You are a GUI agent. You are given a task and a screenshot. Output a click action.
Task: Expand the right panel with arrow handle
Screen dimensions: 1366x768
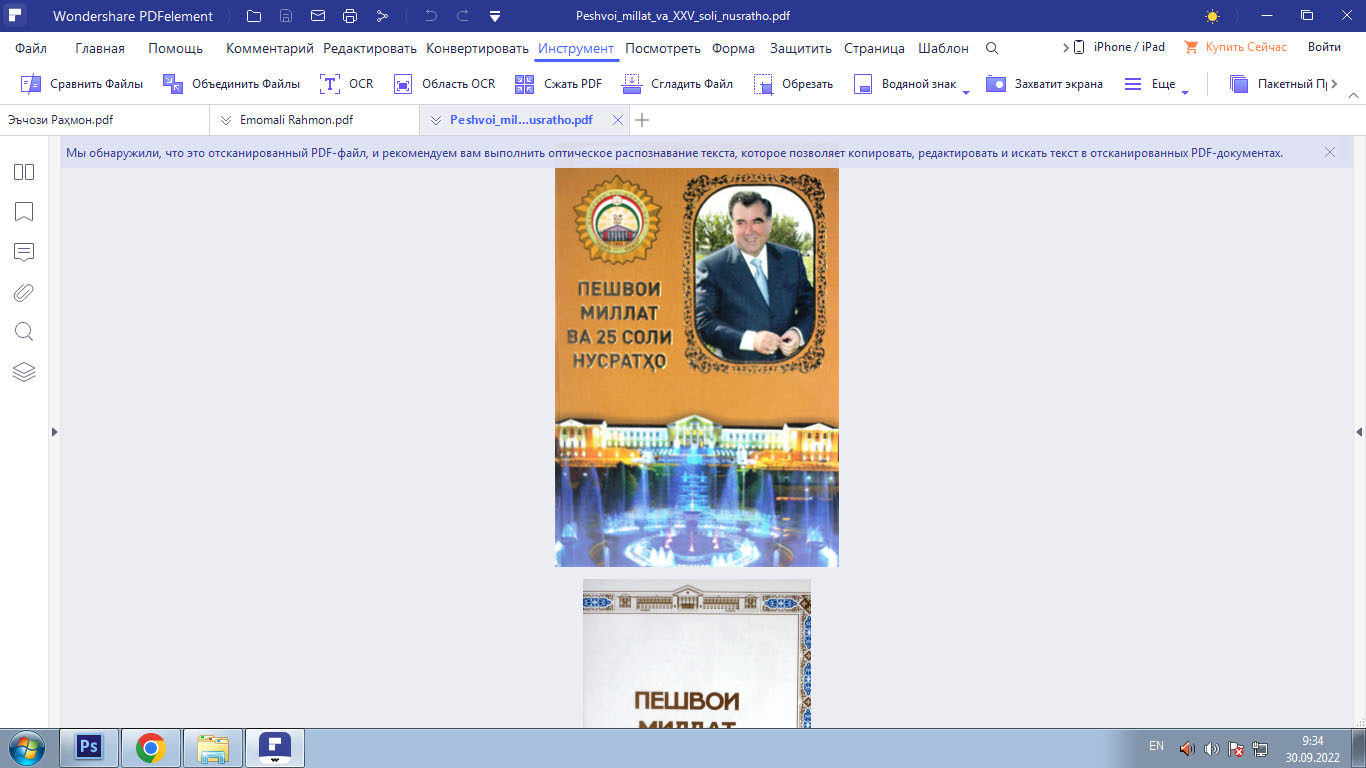1359,432
